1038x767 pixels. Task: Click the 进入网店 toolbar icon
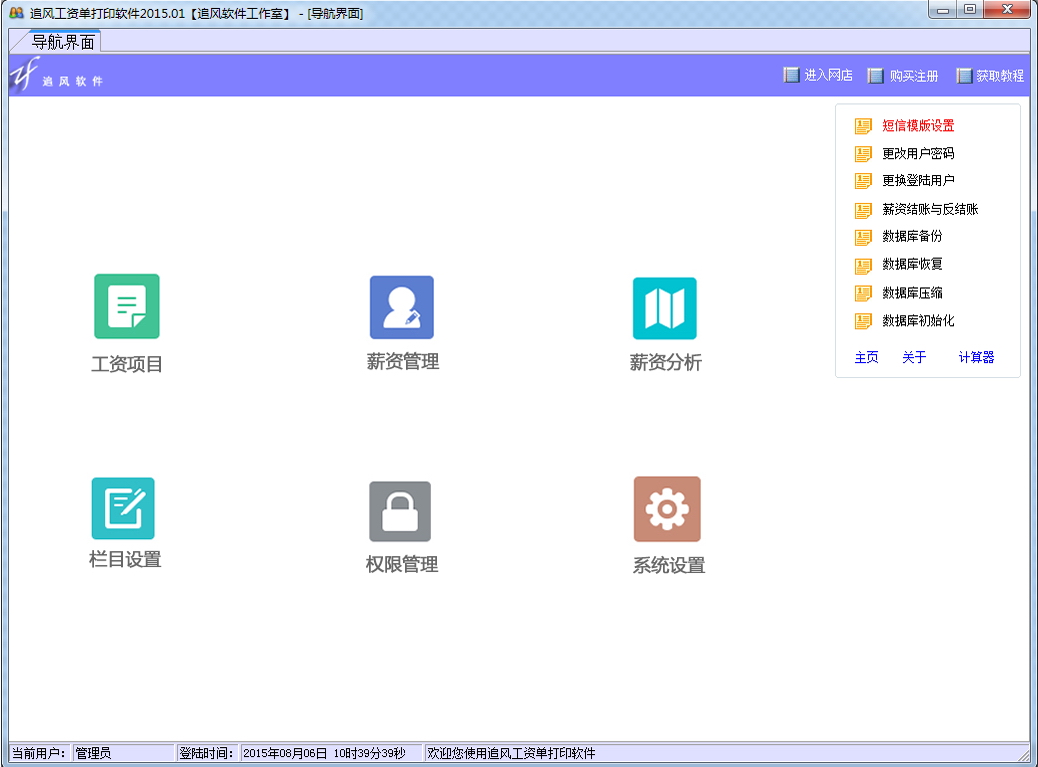(792, 75)
